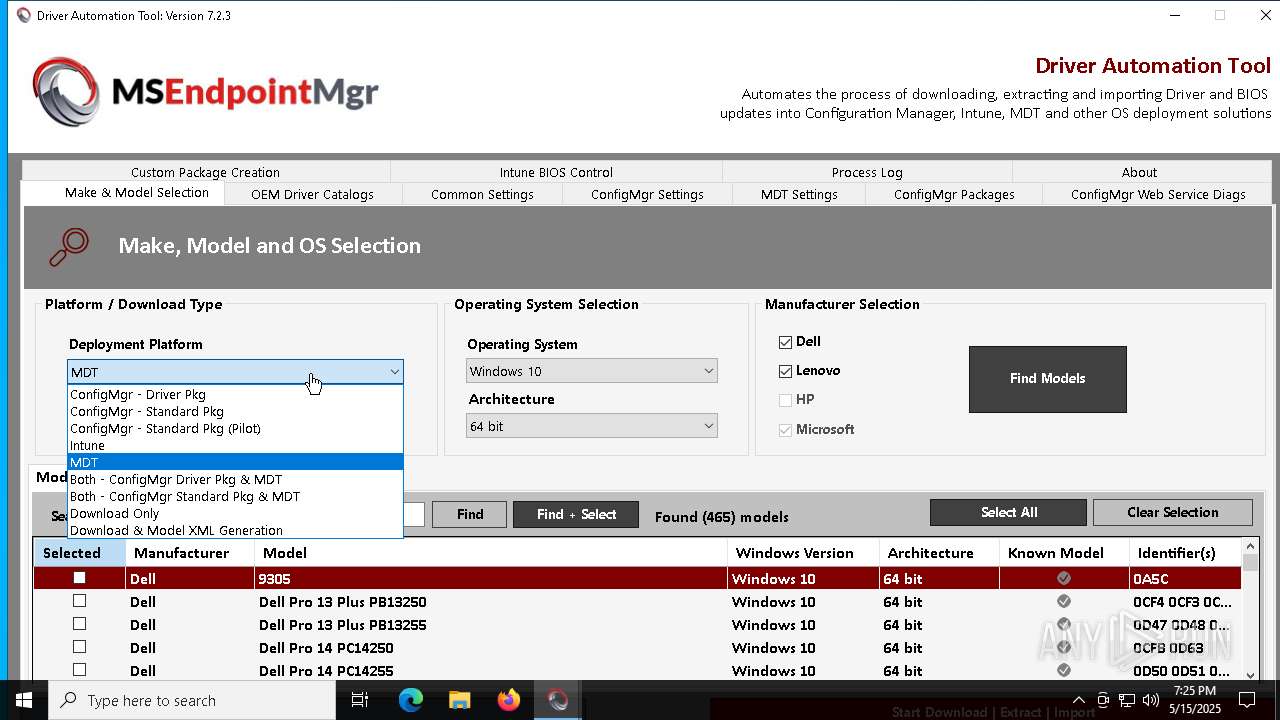The width and height of the screenshot is (1280, 720).
Task: Click the network tray icon
Action: (x=1127, y=700)
